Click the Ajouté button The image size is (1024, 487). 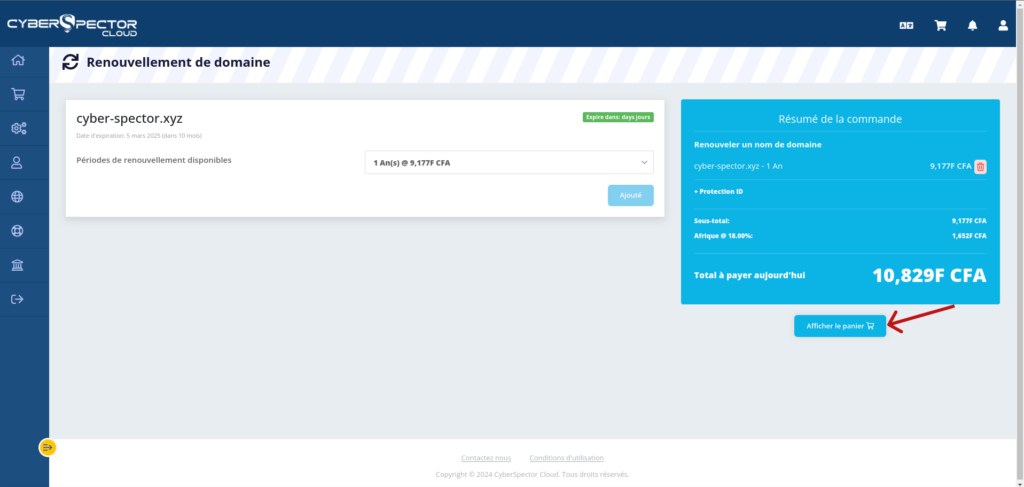tap(630, 195)
